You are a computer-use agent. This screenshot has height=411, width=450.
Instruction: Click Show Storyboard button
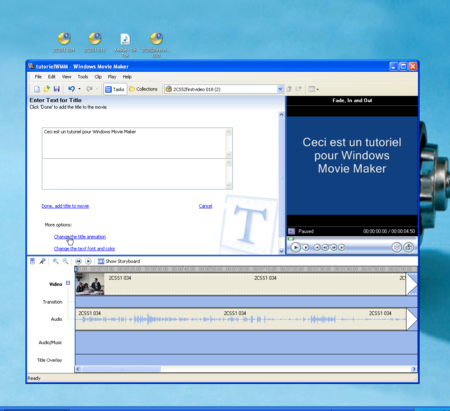[119, 261]
